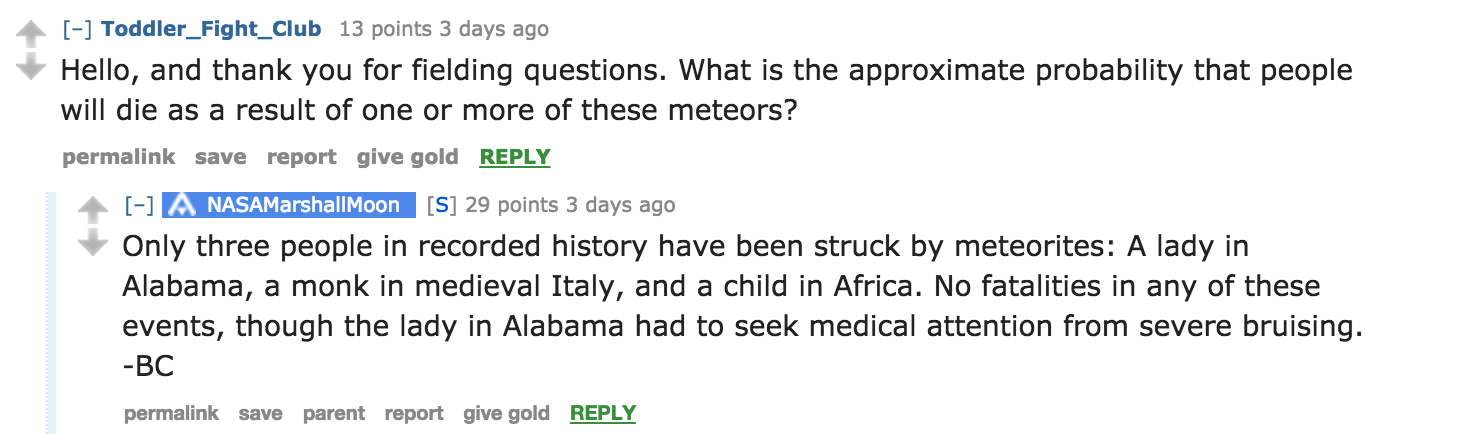Viewport: 1474px width, 434px height.
Task: Upvote Toddler_Fight_Club's comment
Action: tap(32, 35)
